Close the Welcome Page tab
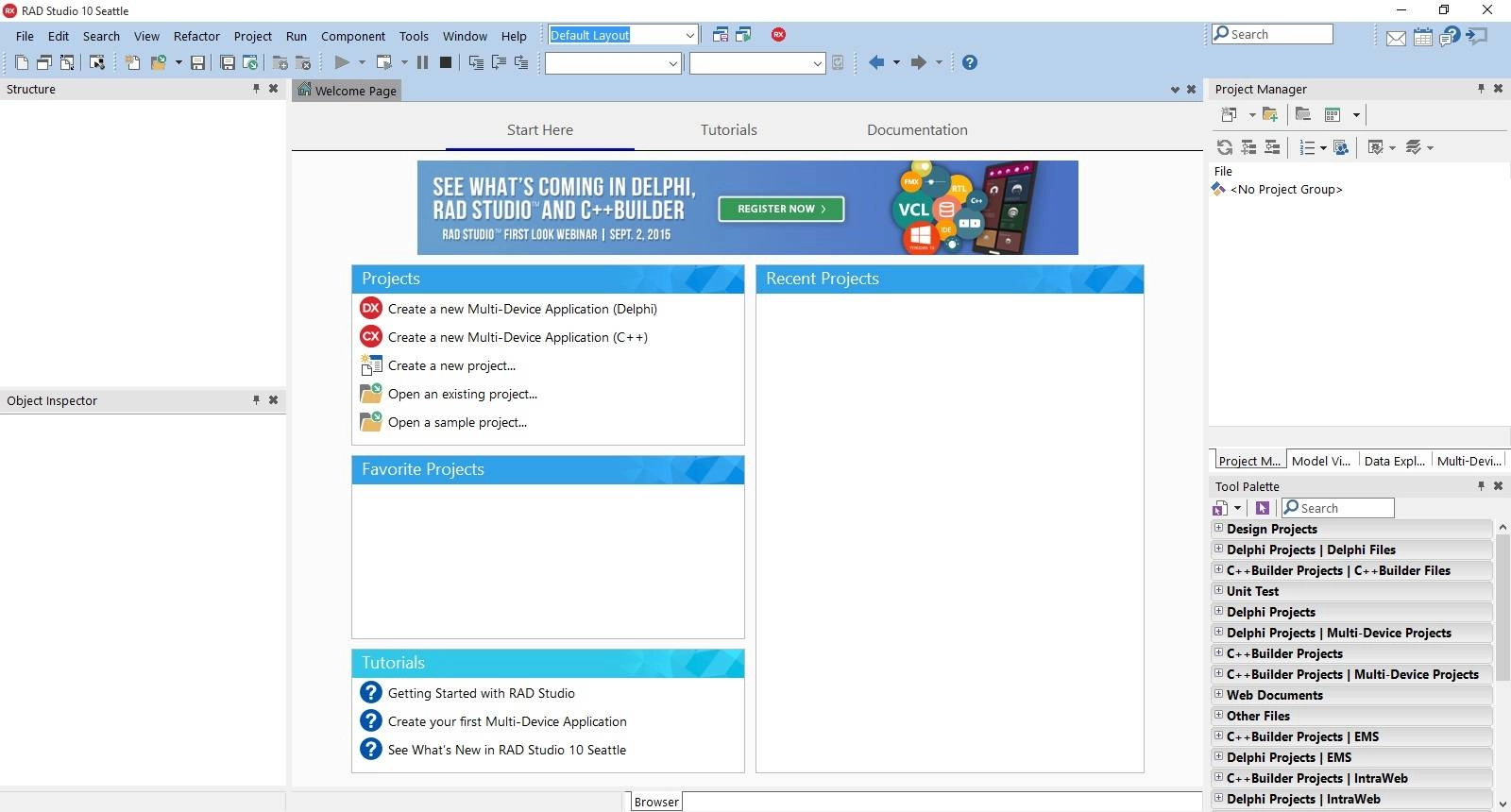This screenshot has width=1511, height=812. 1192,90
